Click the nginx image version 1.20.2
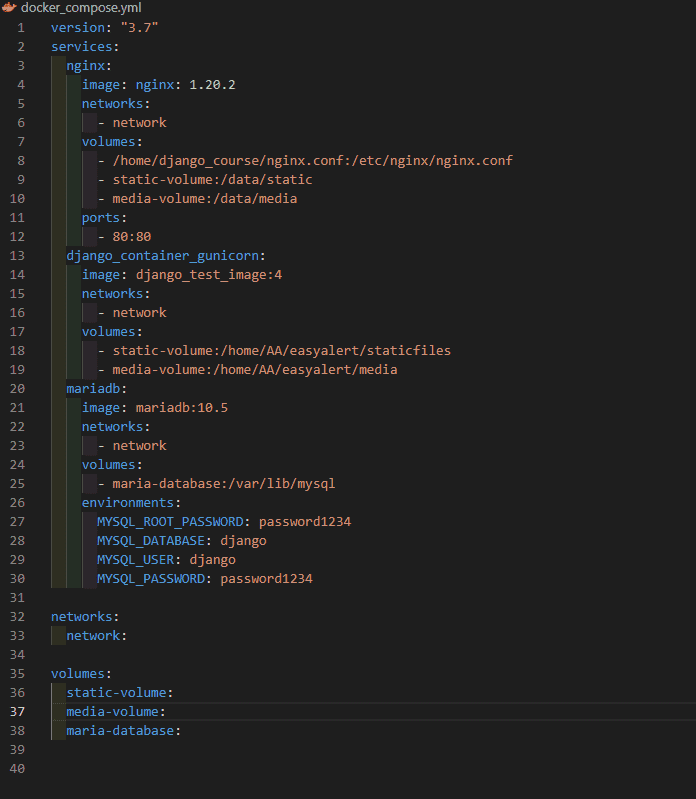696x799 pixels. pos(212,84)
